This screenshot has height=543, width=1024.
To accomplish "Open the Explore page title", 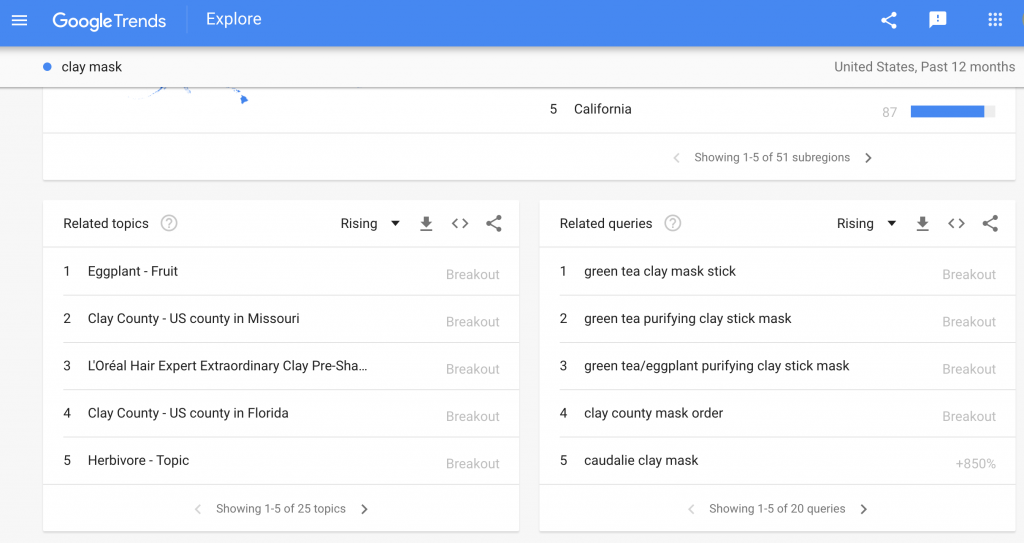I will 234,19.
